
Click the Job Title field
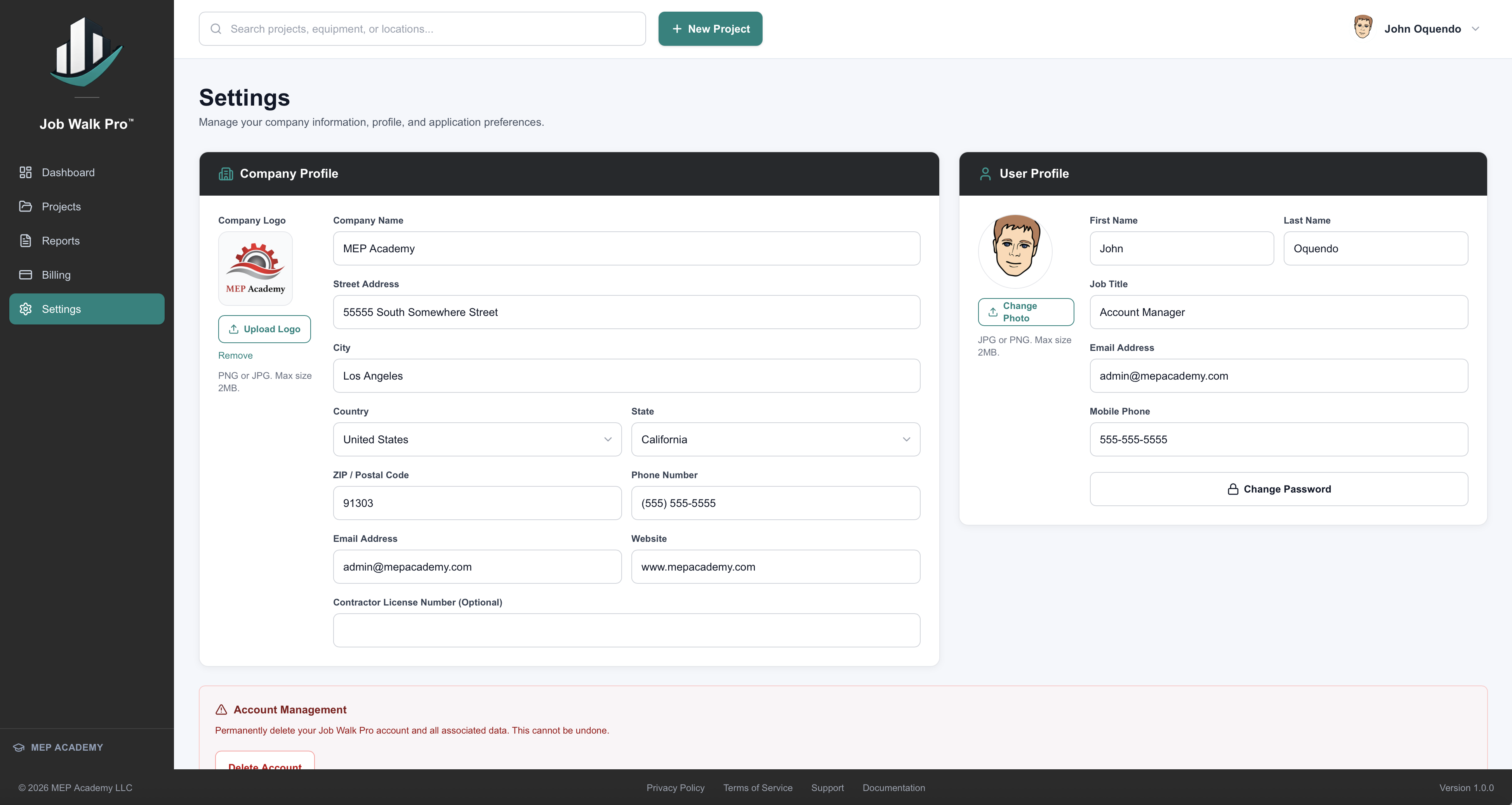coord(1278,312)
